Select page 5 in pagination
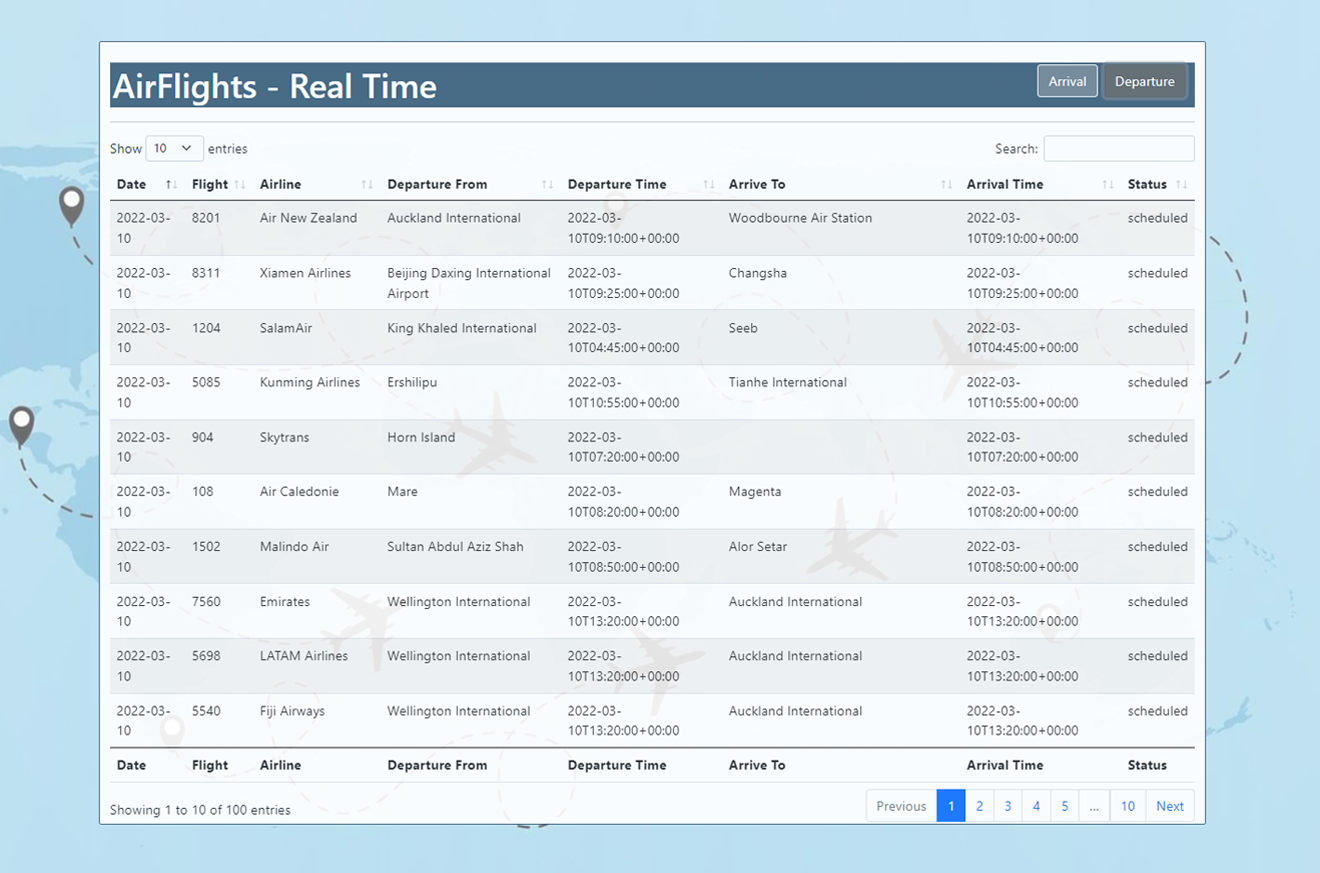The image size is (1320, 873). click(x=1064, y=806)
